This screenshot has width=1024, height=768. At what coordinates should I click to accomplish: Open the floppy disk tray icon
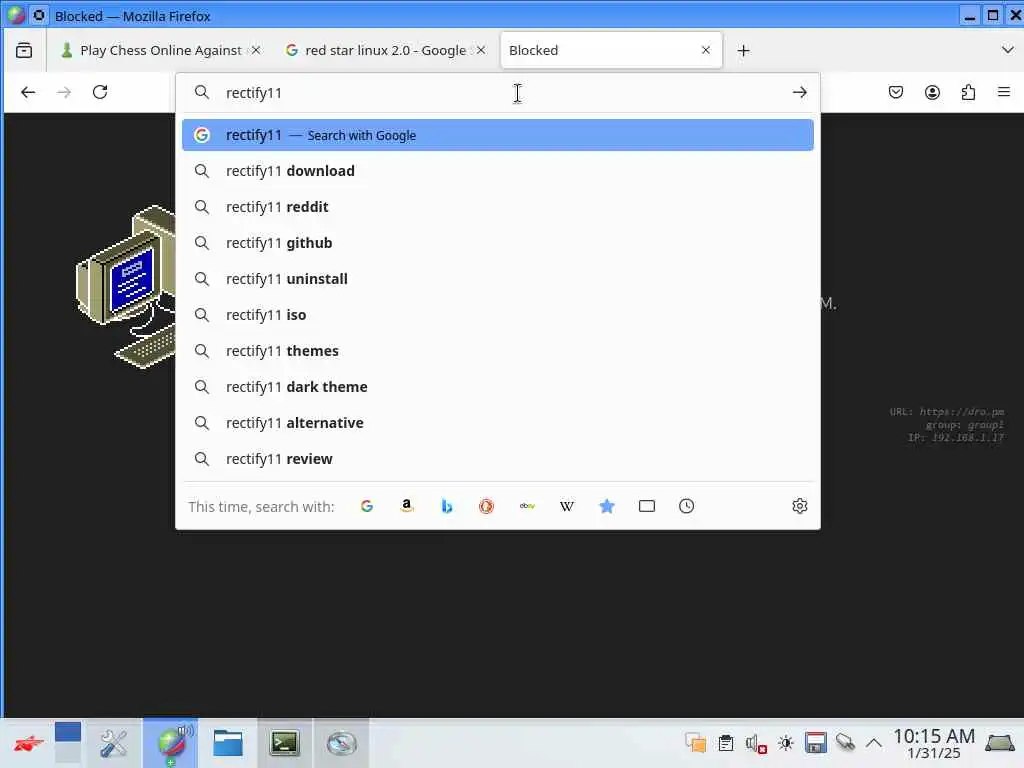[816, 743]
